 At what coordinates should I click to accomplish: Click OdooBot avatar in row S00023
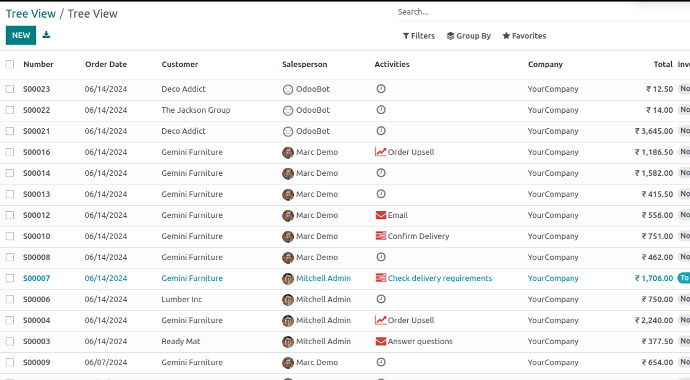pos(288,89)
